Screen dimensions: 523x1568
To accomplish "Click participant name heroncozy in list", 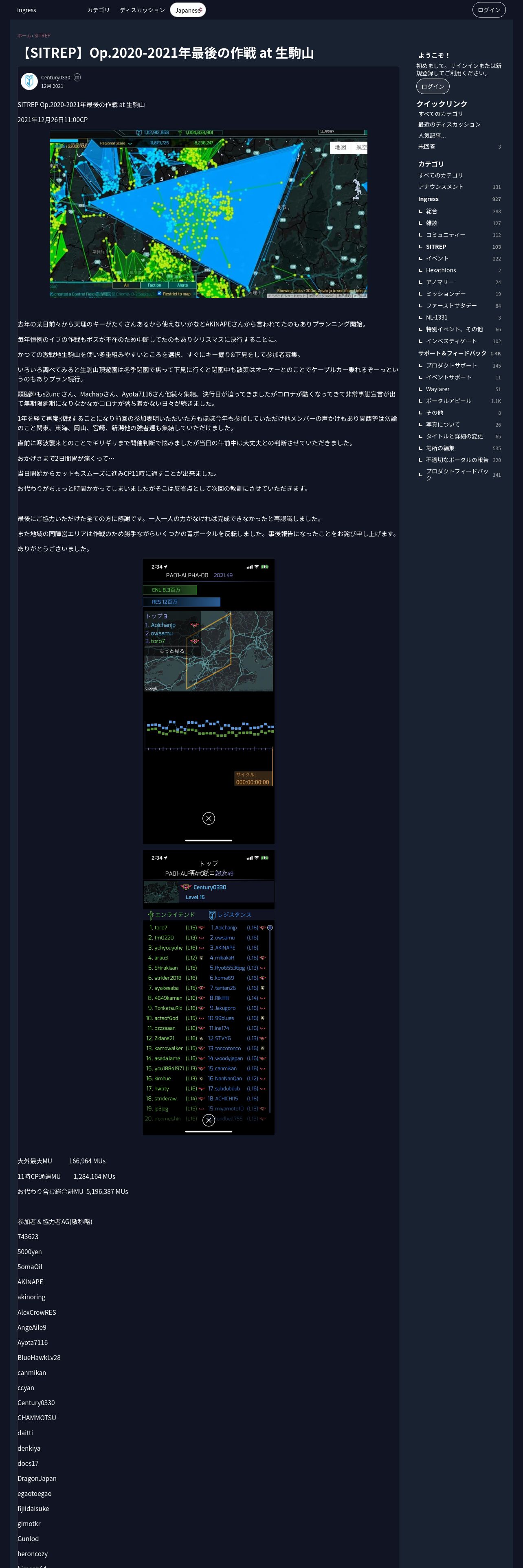I will coord(33,1554).
